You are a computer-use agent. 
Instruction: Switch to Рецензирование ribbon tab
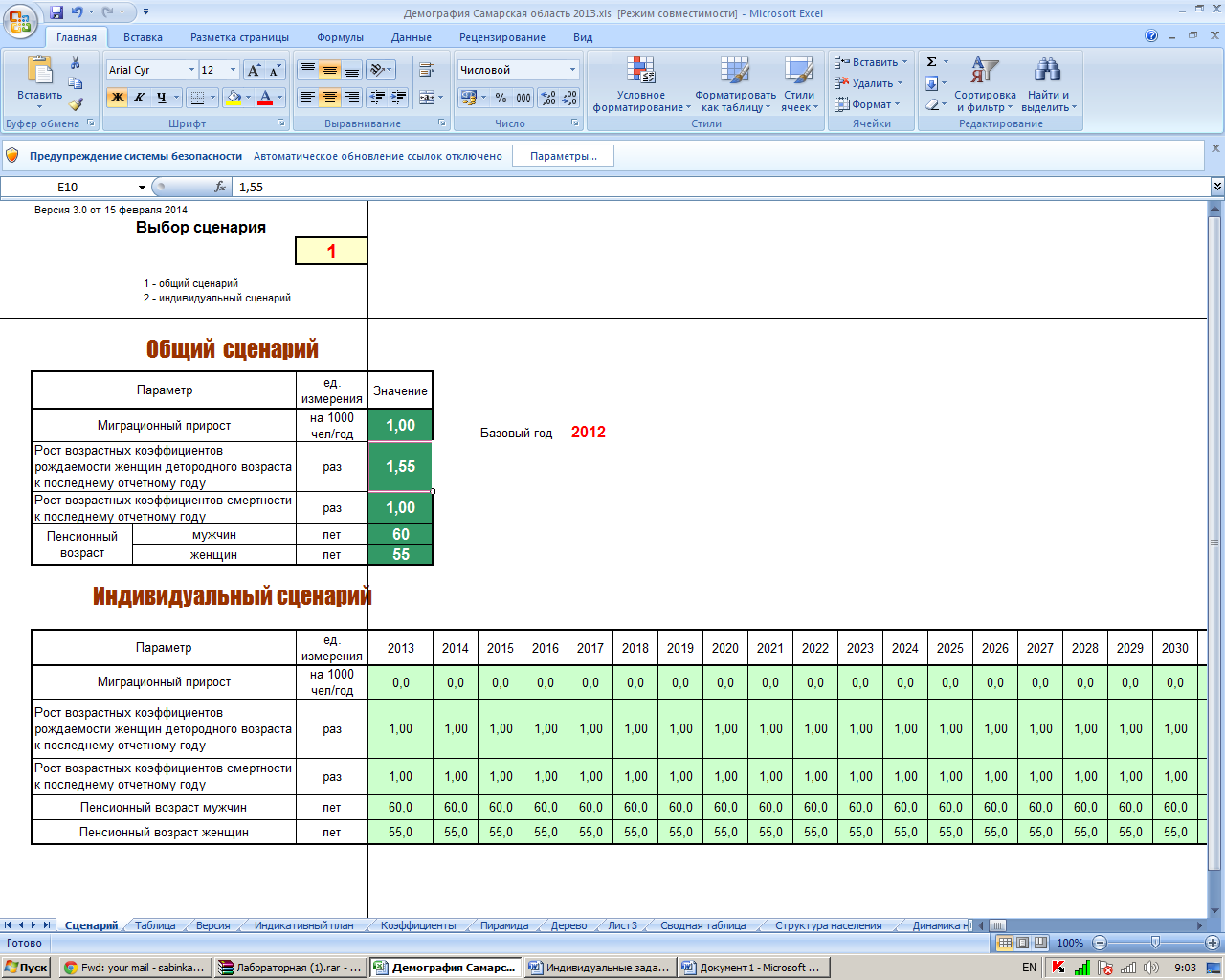coord(502,37)
